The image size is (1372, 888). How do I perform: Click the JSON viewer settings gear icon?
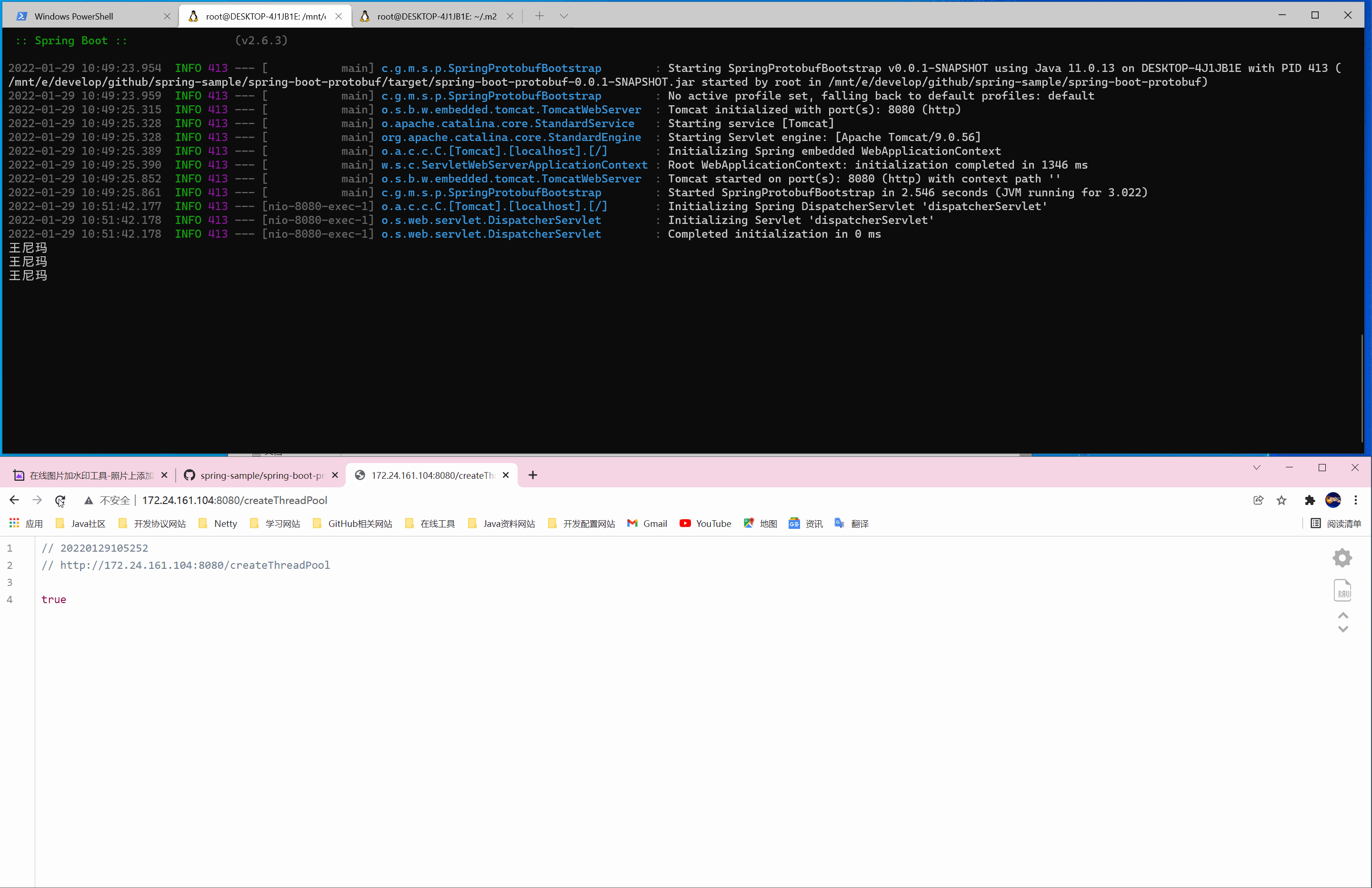coord(1342,557)
